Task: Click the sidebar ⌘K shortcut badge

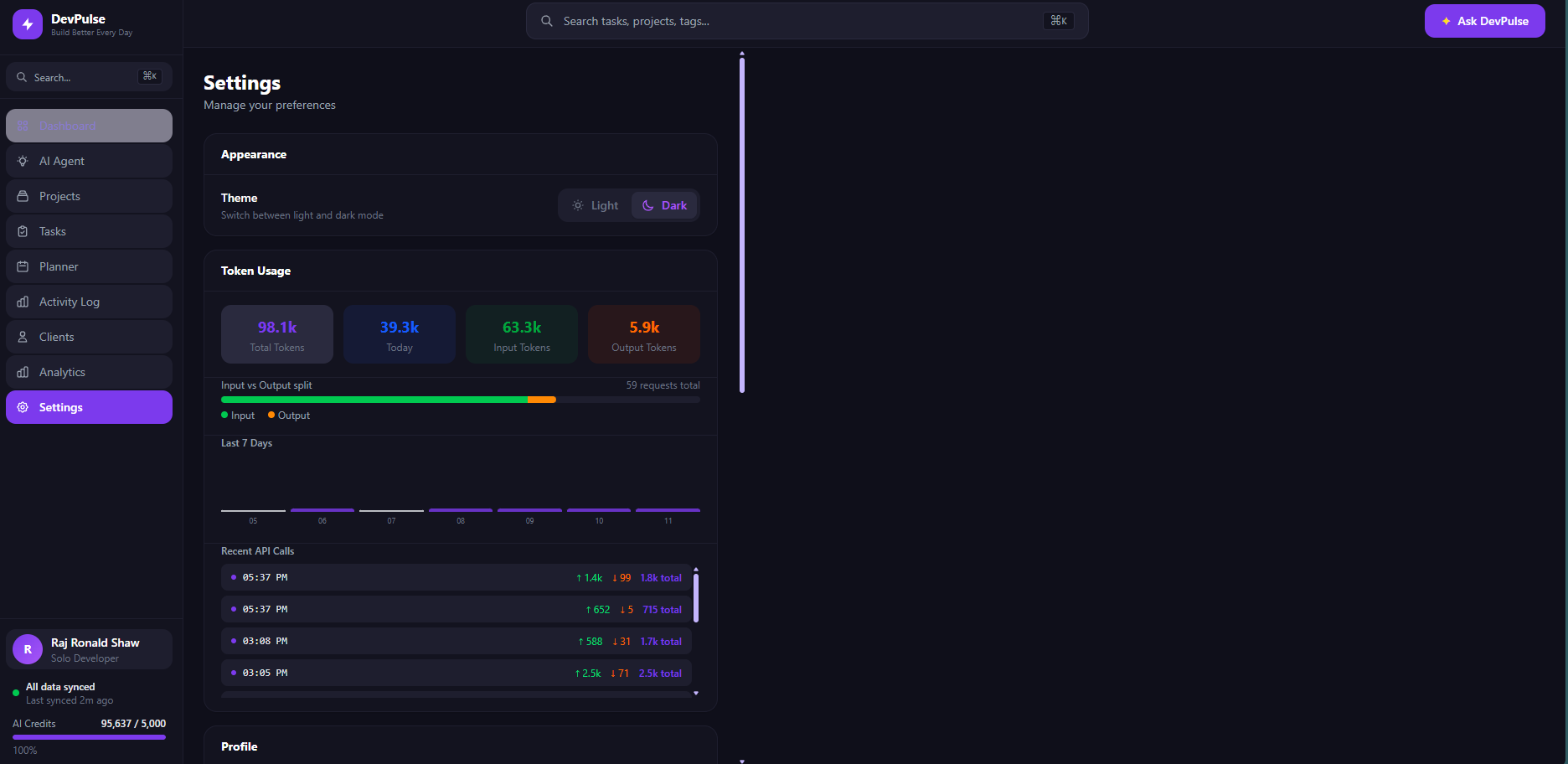Action: (150, 76)
